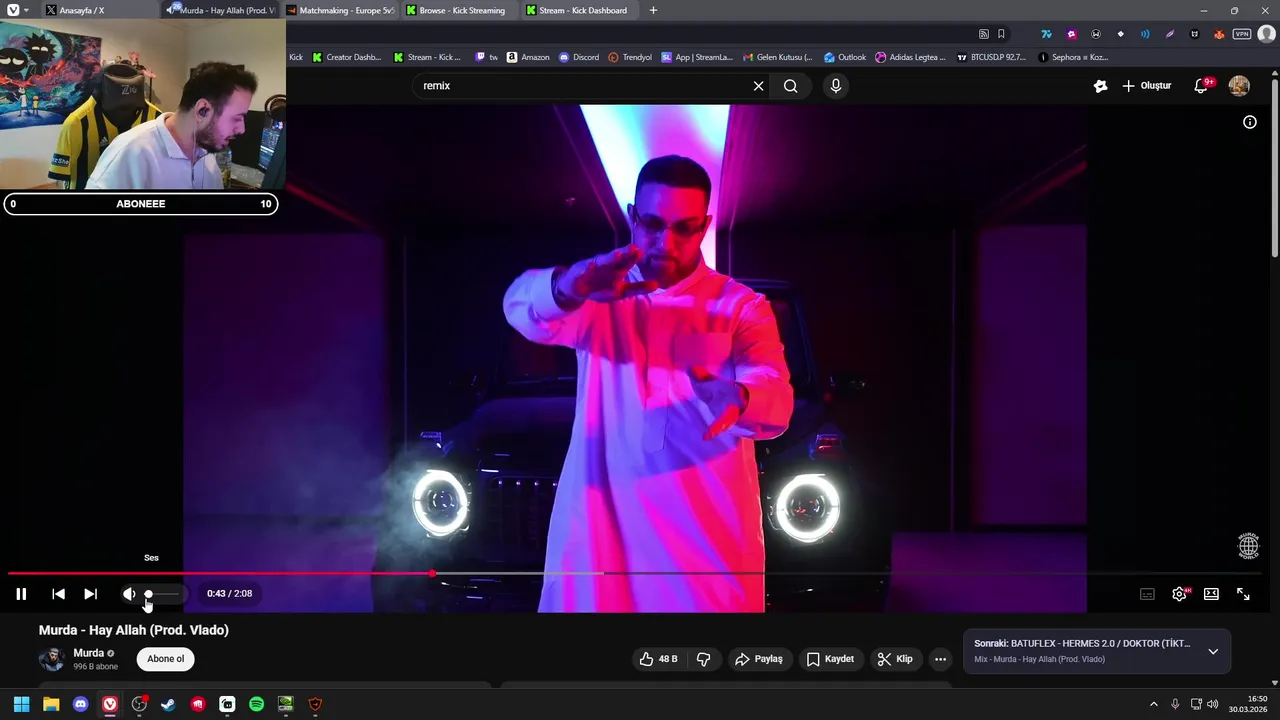Skip to next video
1280x720 pixels.
(x=90, y=594)
